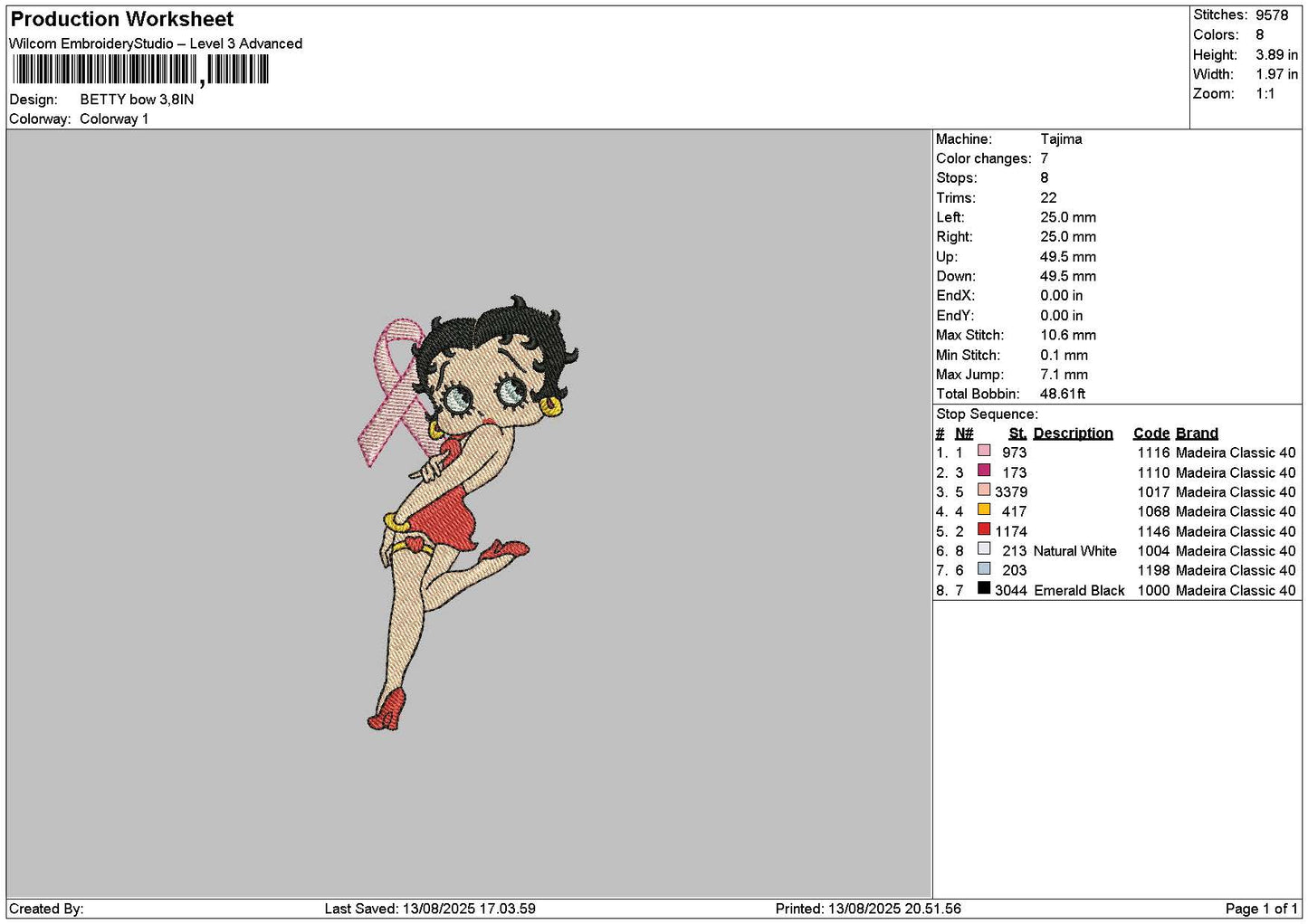Click the Brand column header
Screen dimensions: 1308x924
(x=1197, y=433)
